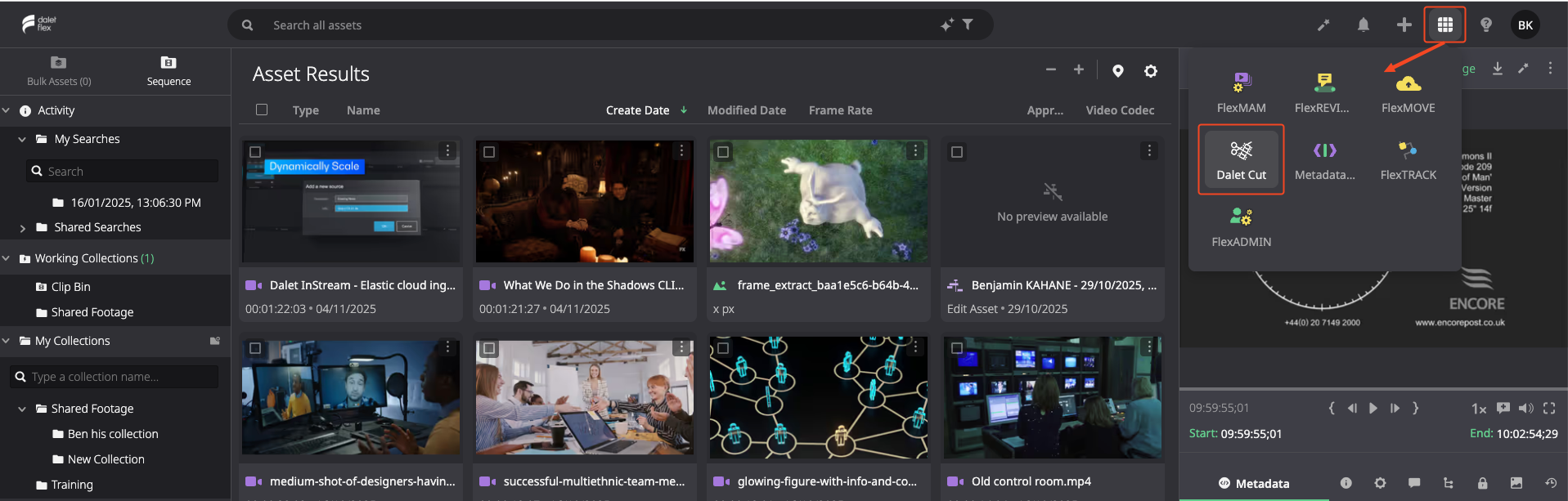Check the Old control room thumbnail checkbox

(x=957, y=348)
